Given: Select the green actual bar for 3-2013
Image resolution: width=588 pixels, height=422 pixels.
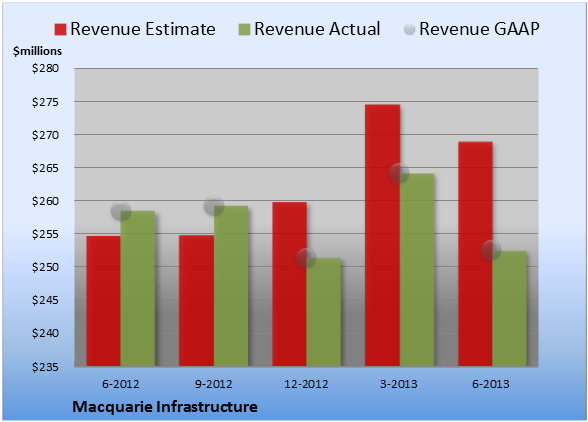Looking at the screenshot, I should pos(417,270).
